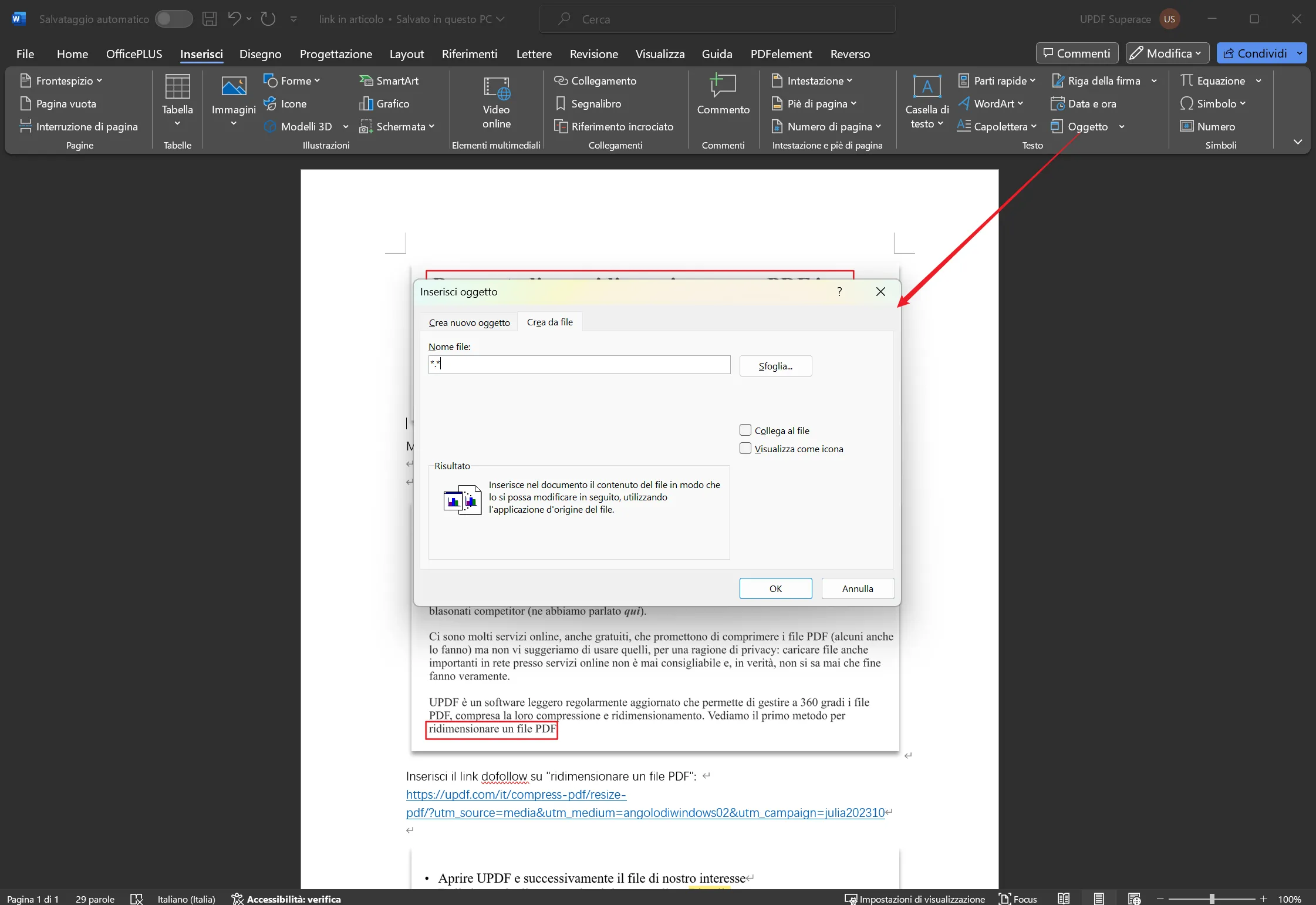Toggle Salvataggio automatico switch
This screenshot has width=1316, height=905.
coord(174,19)
